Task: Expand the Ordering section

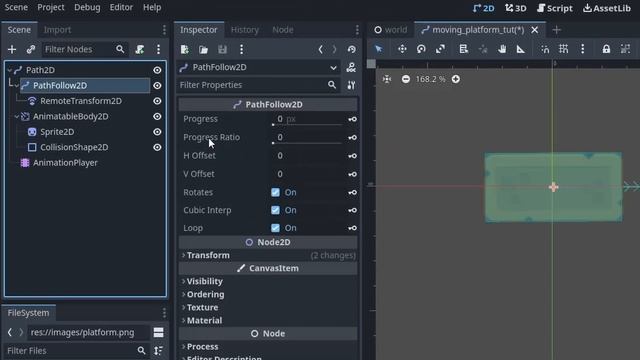Action: pyautogui.click(x=268, y=295)
